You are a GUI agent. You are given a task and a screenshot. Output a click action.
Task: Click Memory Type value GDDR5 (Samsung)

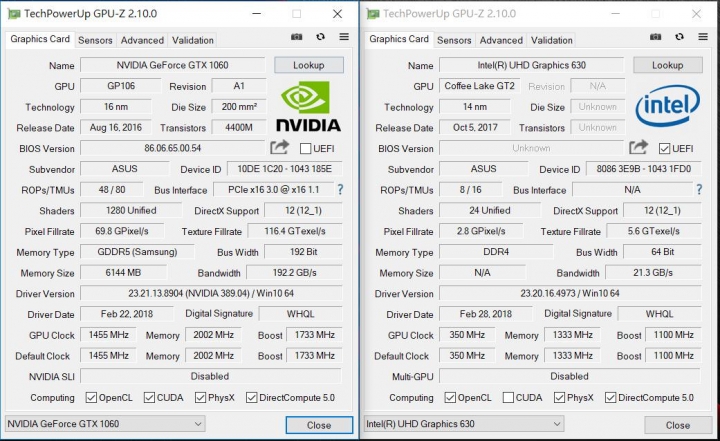coord(137,252)
